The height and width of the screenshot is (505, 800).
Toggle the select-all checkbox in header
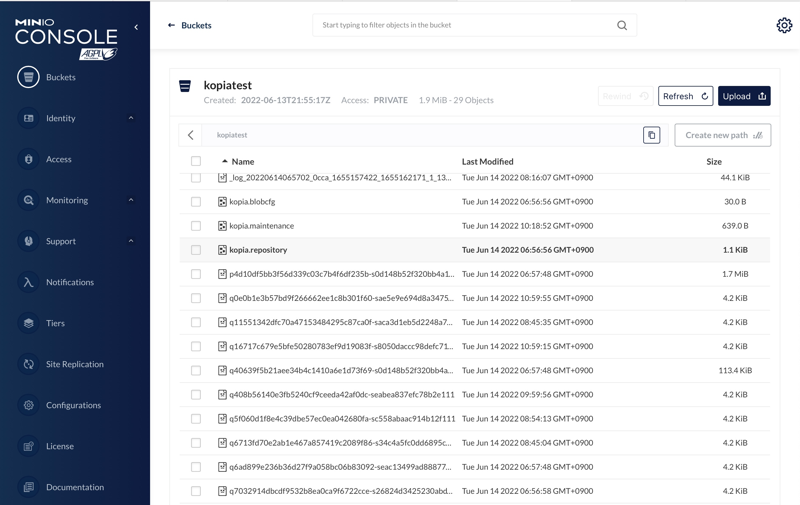click(x=196, y=161)
